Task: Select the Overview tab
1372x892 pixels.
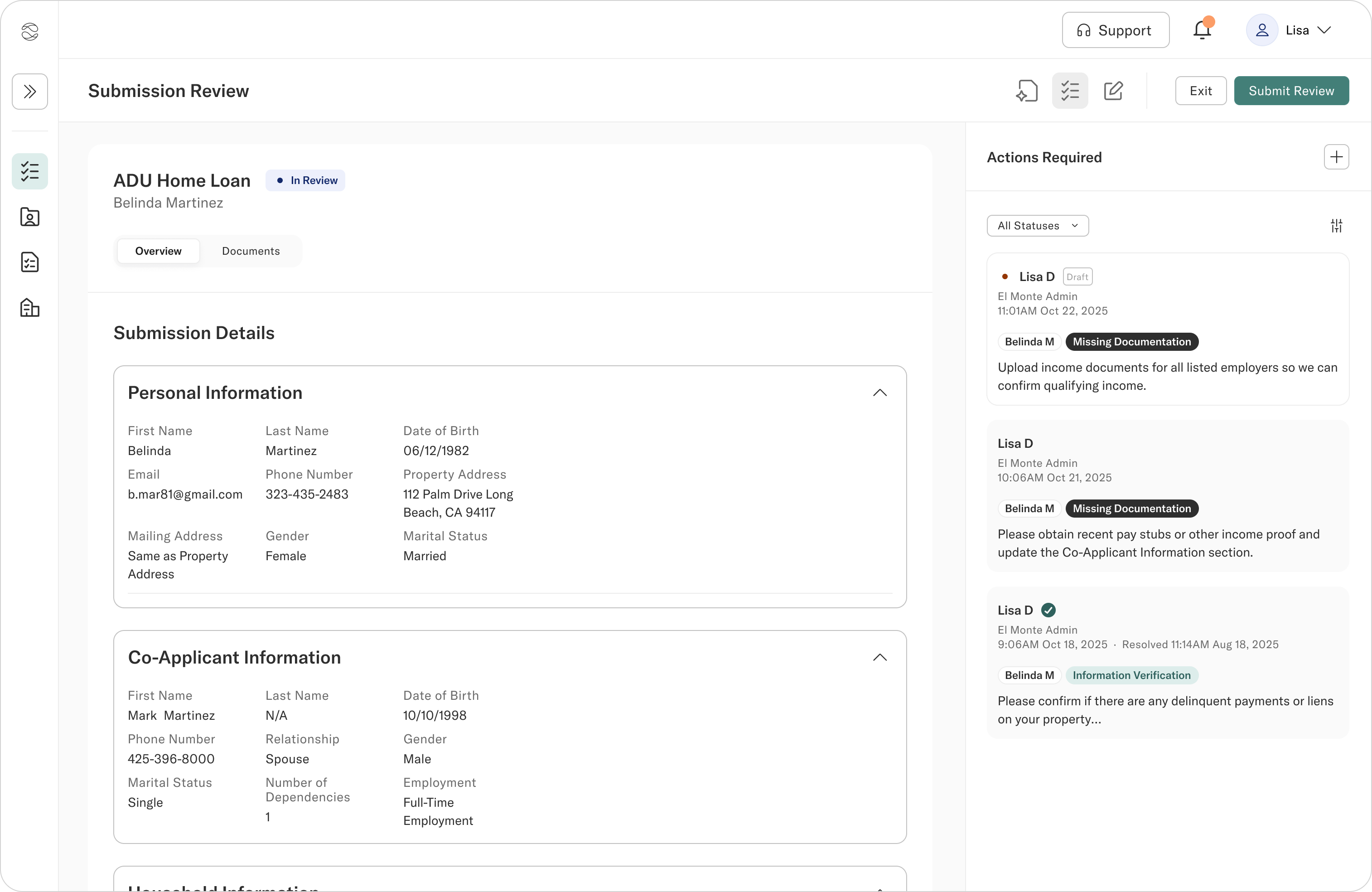Action: [158, 251]
